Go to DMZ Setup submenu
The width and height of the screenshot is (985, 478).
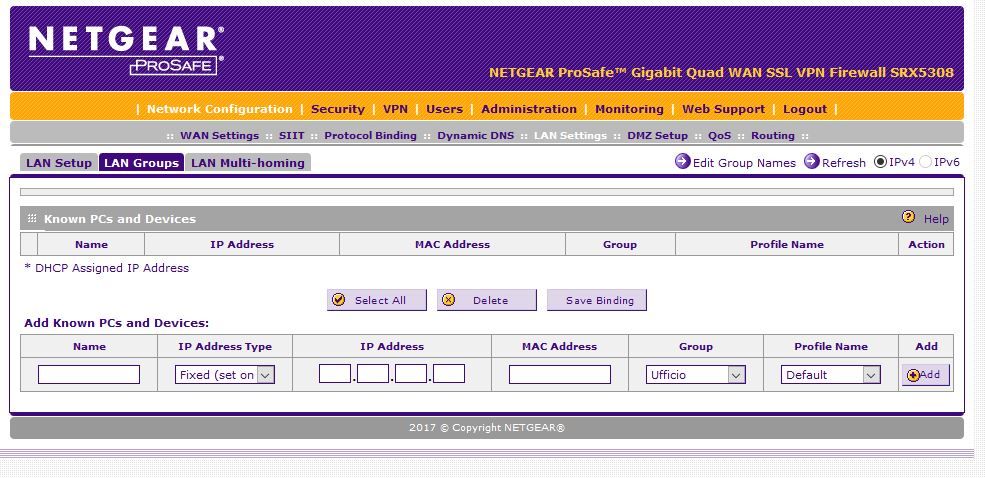point(657,136)
